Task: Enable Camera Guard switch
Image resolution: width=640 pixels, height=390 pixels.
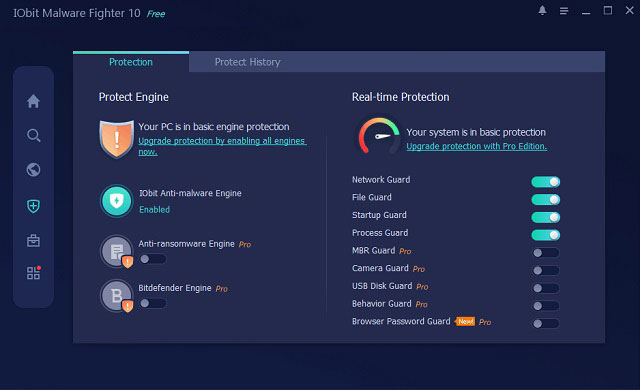Action: [x=546, y=270]
